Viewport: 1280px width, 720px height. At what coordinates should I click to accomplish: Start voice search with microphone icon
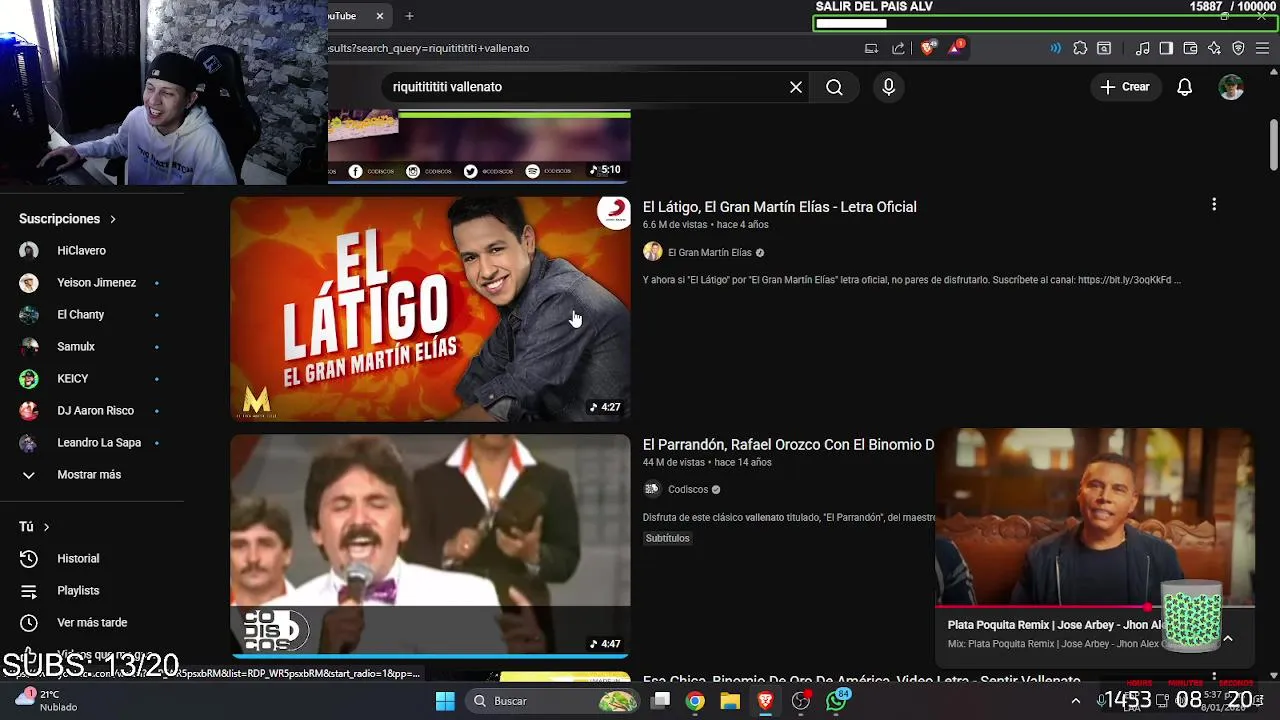click(x=888, y=87)
